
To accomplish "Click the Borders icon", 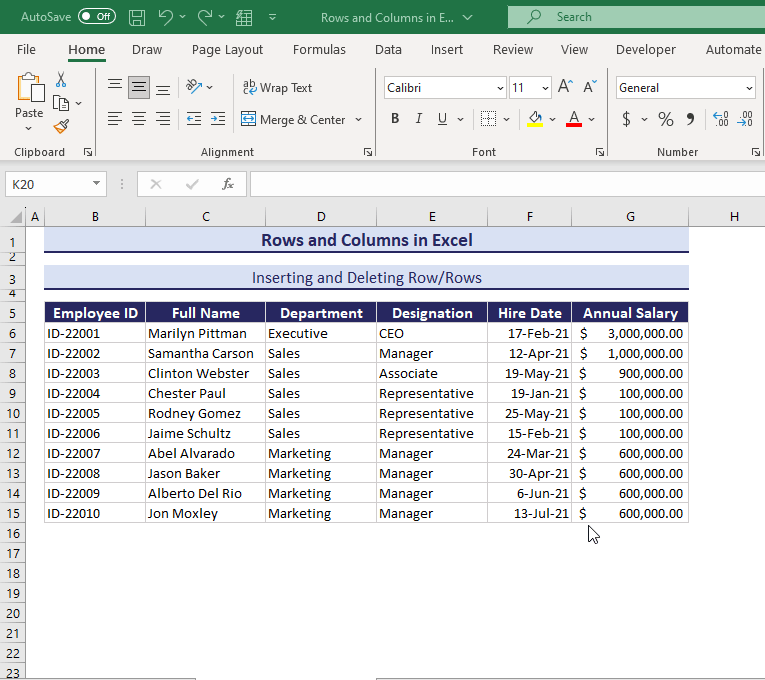I will pos(488,119).
